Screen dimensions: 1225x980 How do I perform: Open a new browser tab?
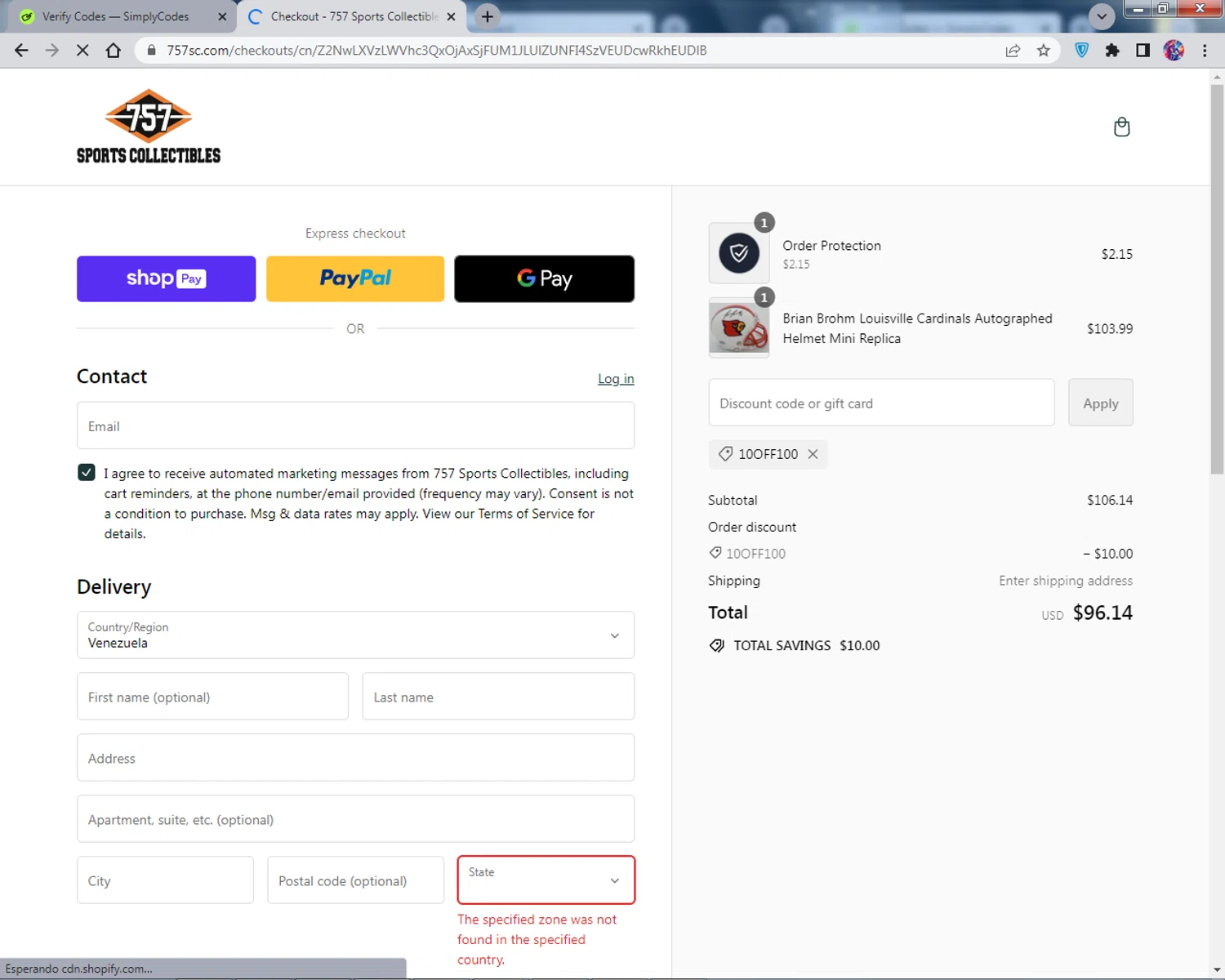(x=488, y=16)
